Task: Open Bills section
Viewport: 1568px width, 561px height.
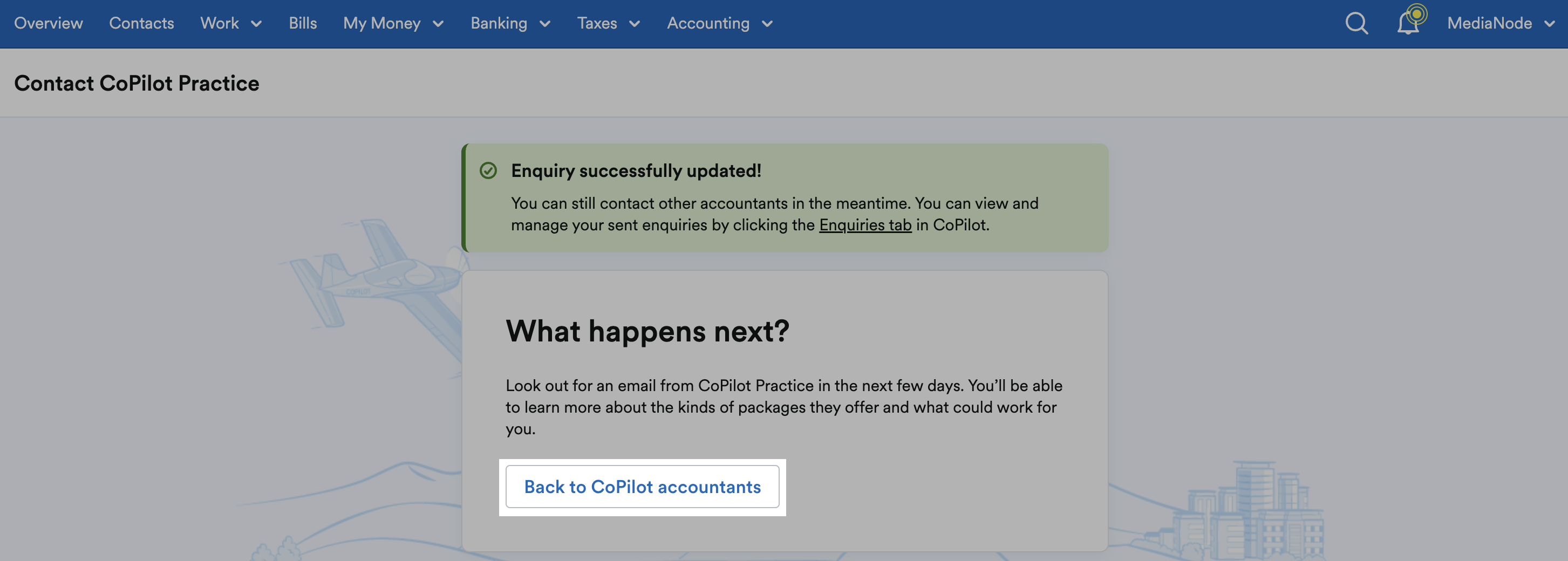Action: [x=303, y=23]
